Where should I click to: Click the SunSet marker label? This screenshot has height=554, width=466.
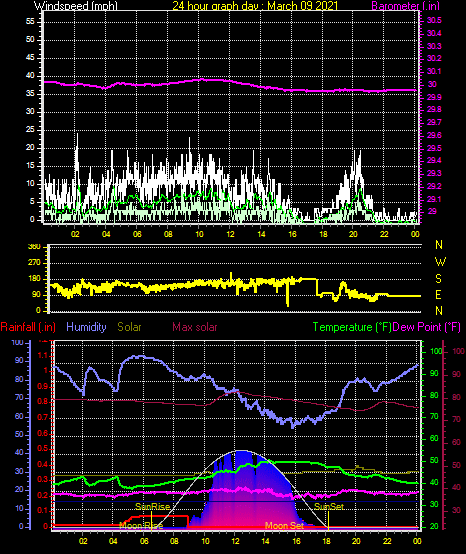tap(329, 507)
